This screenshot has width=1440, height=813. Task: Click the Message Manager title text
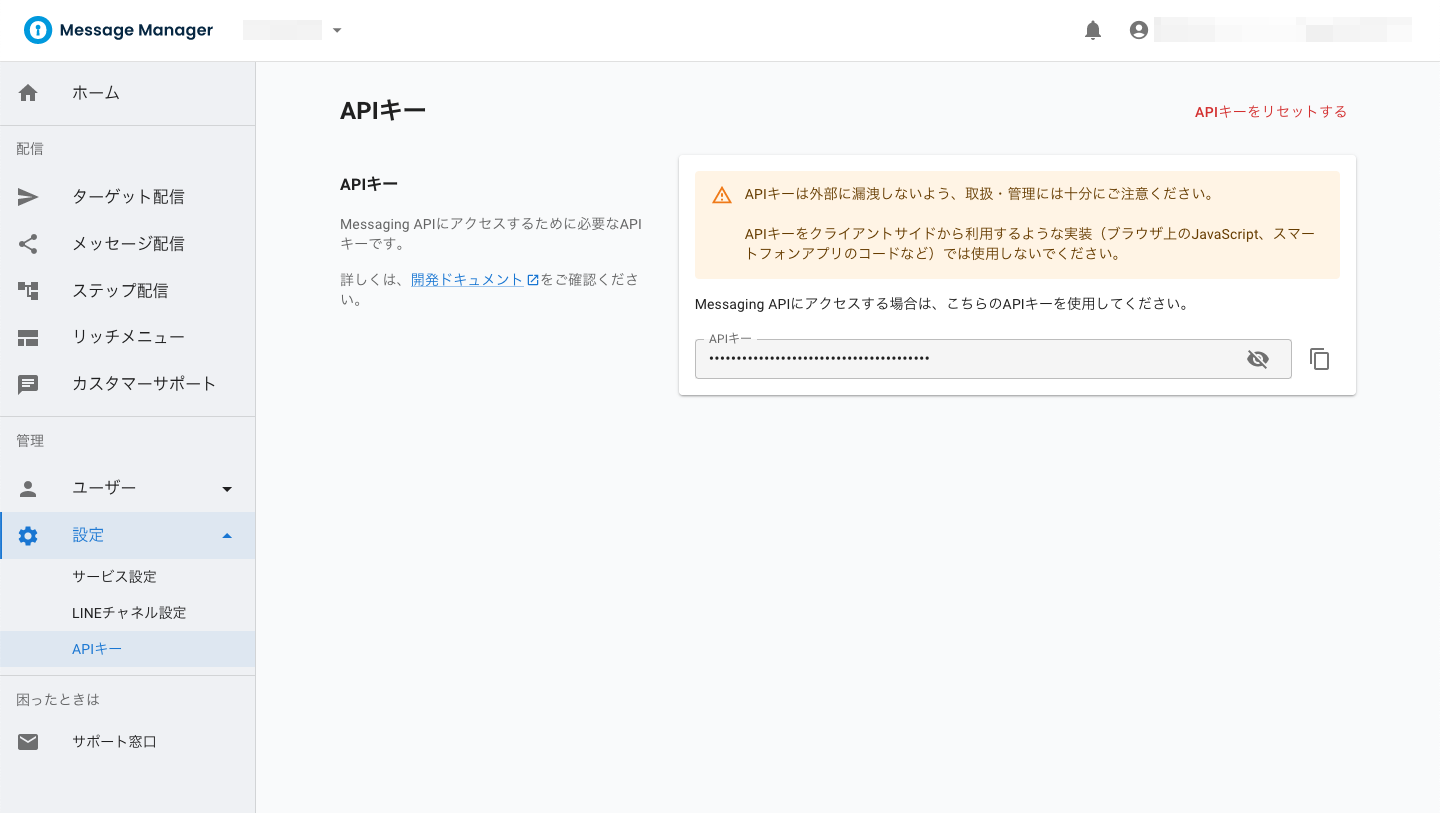point(136,30)
